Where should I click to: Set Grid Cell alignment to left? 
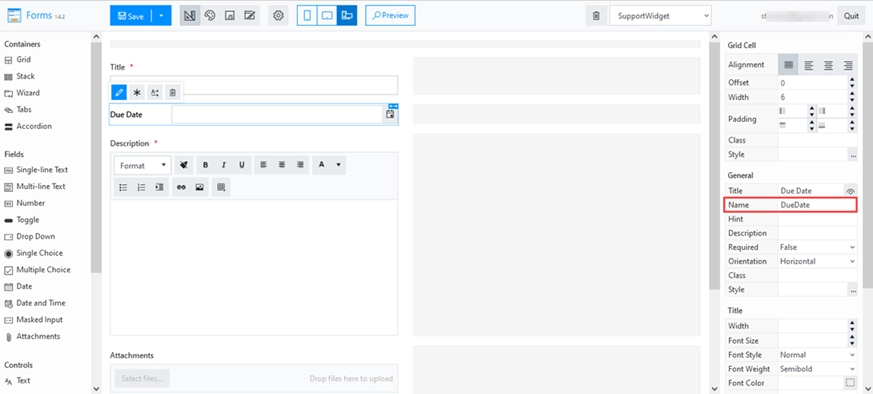click(808, 65)
